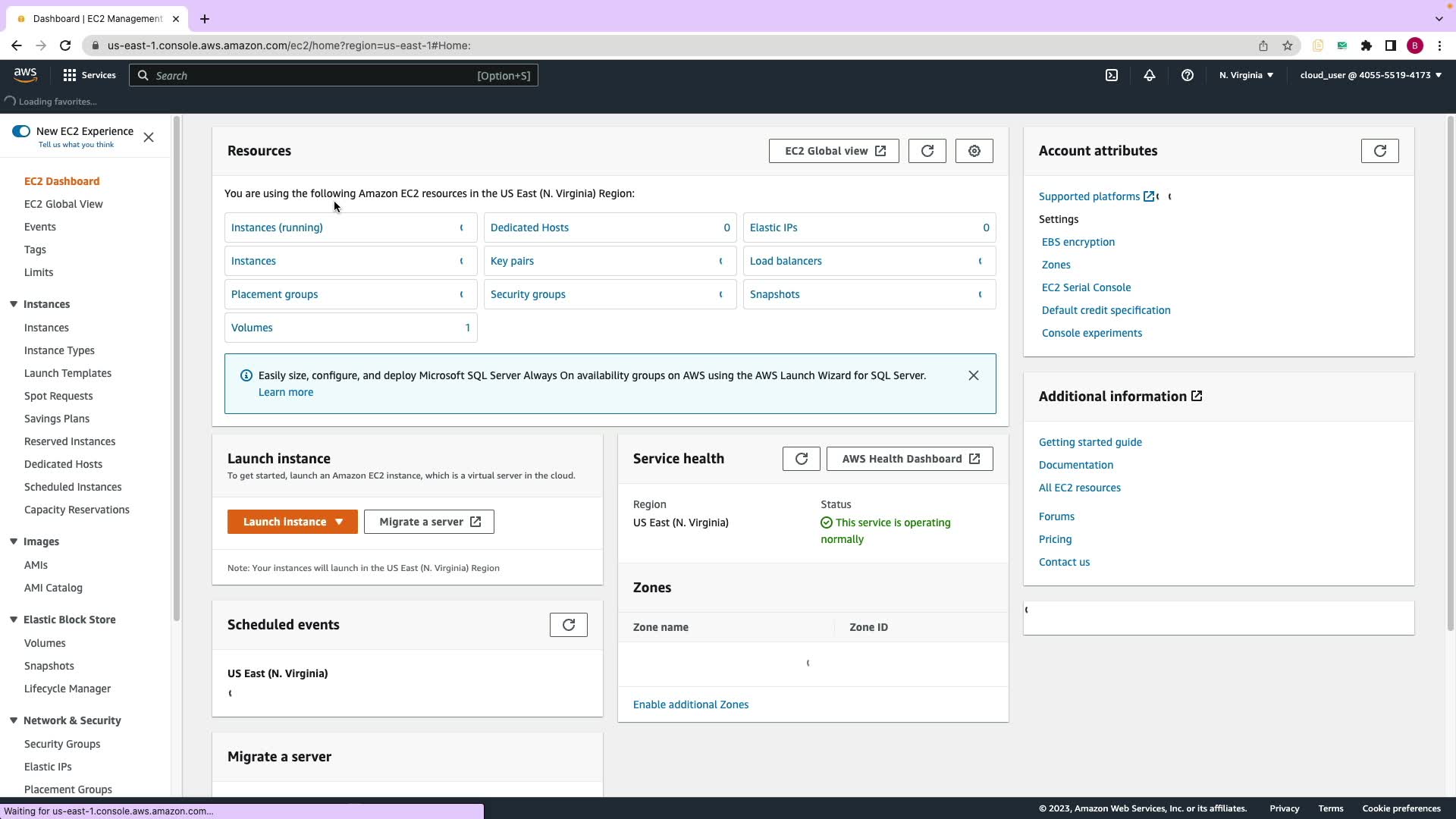
Task: Open the notifications bell
Action: coord(1150,75)
